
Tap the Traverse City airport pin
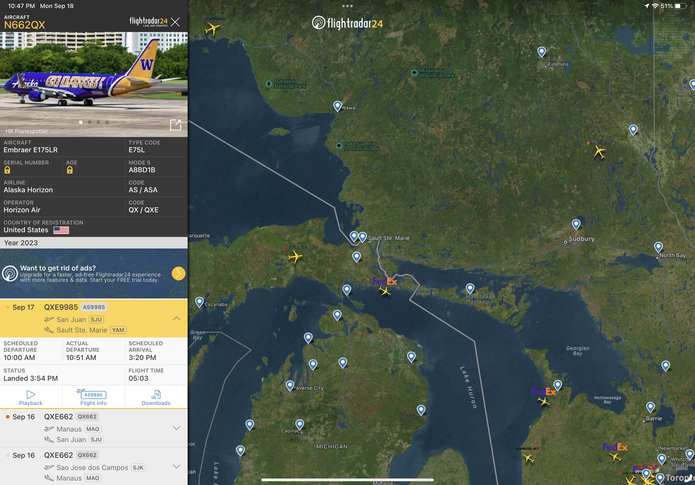click(290, 385)
